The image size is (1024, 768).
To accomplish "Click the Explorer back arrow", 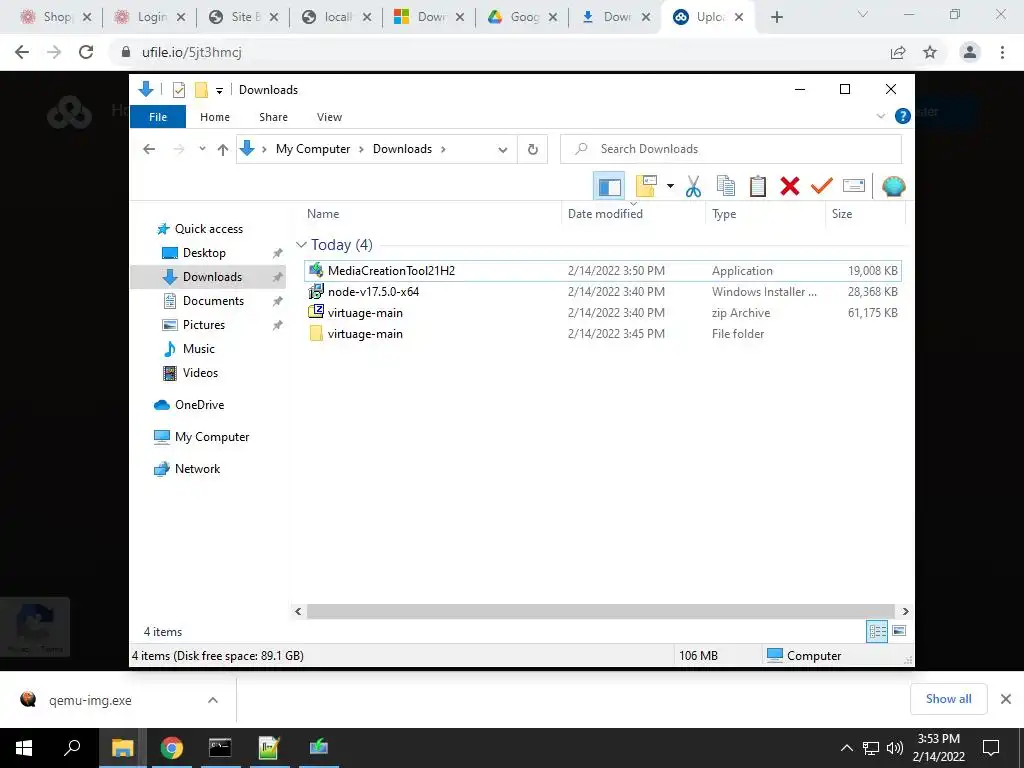I will (x=149, y=150).
